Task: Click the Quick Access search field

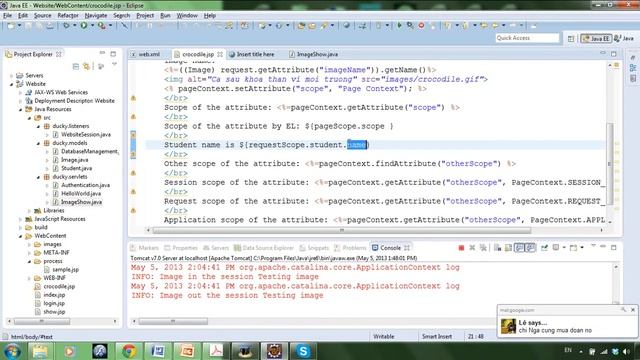Action: click(527, 38)
